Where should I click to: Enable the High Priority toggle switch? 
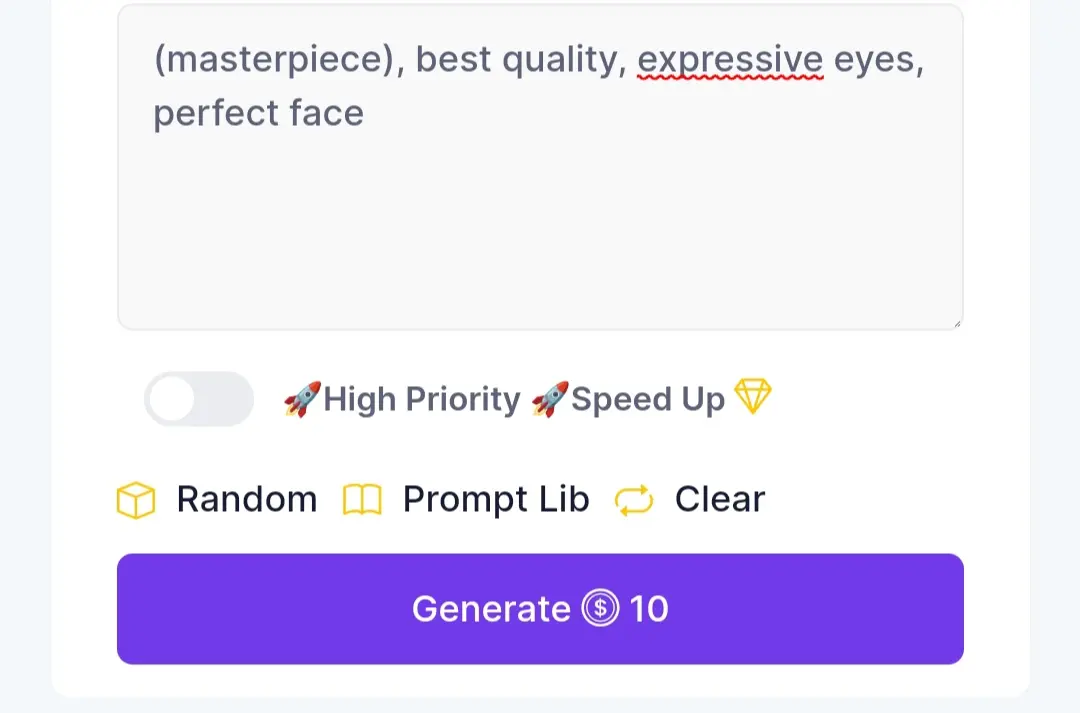[199, 399]
